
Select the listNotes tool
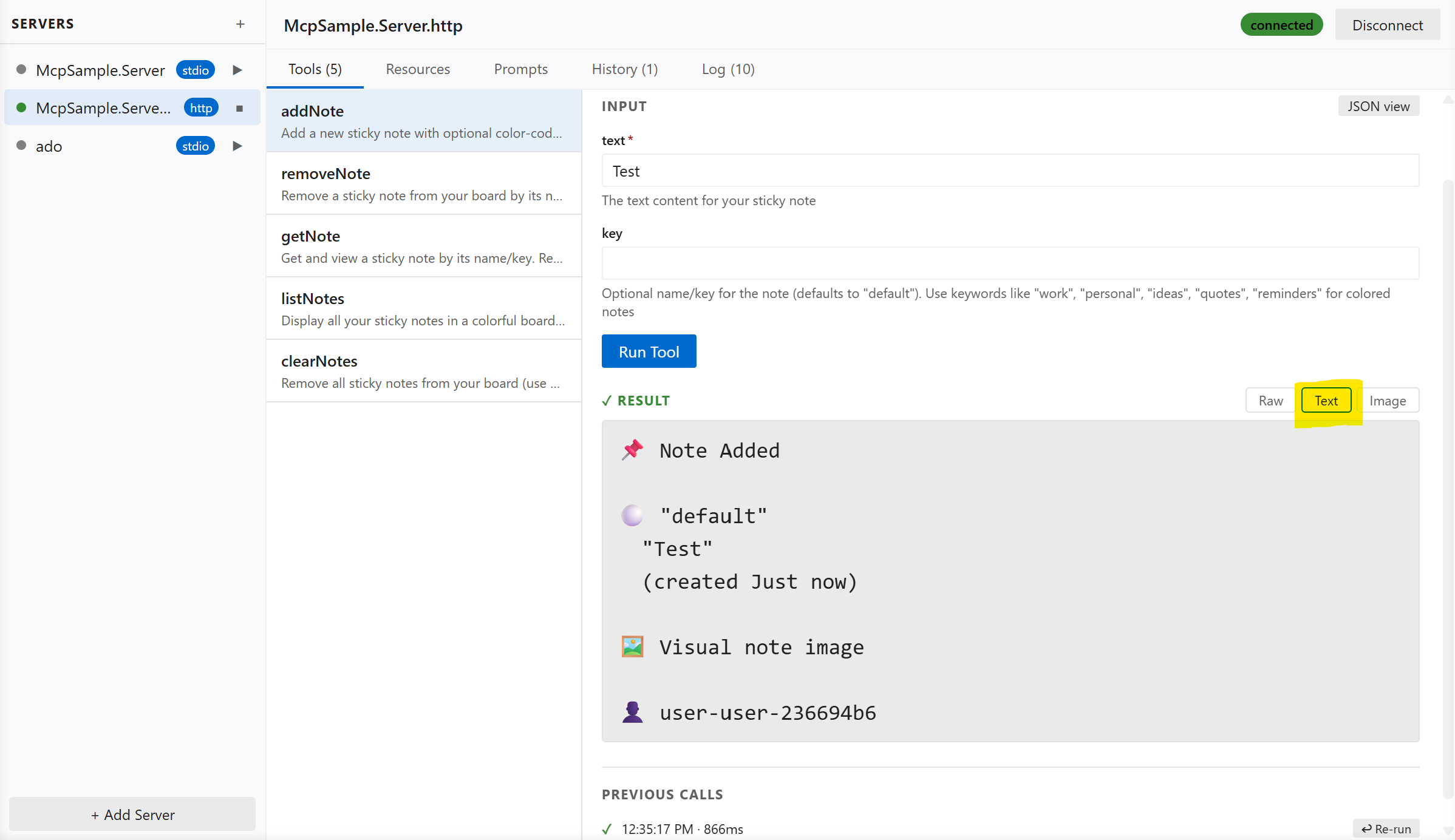click(423, 308)
